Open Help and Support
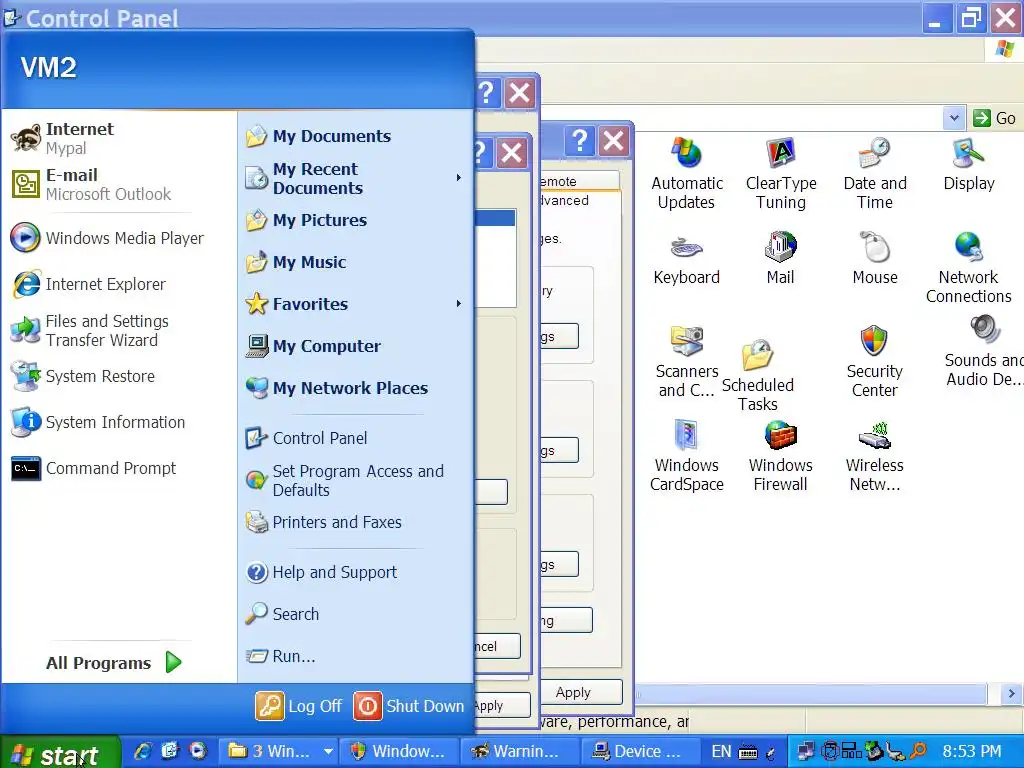The image size is (1024, 768). (x=355, y=572)
